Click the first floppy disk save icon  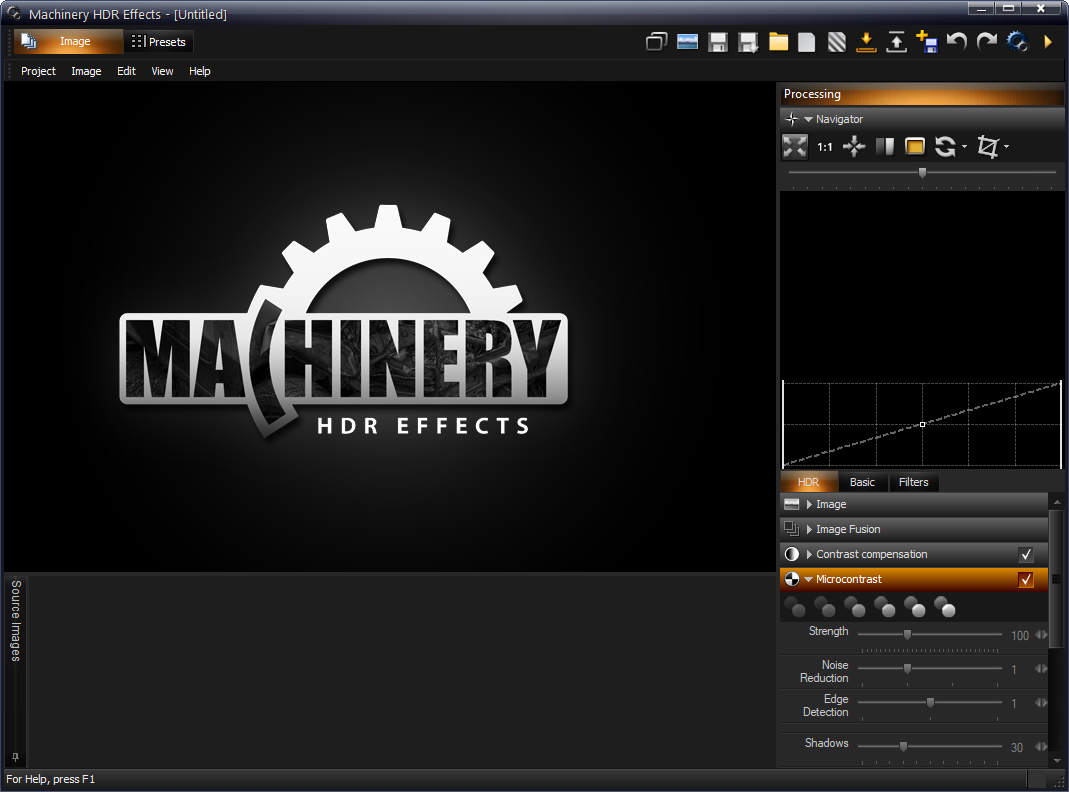coord(717,42)
